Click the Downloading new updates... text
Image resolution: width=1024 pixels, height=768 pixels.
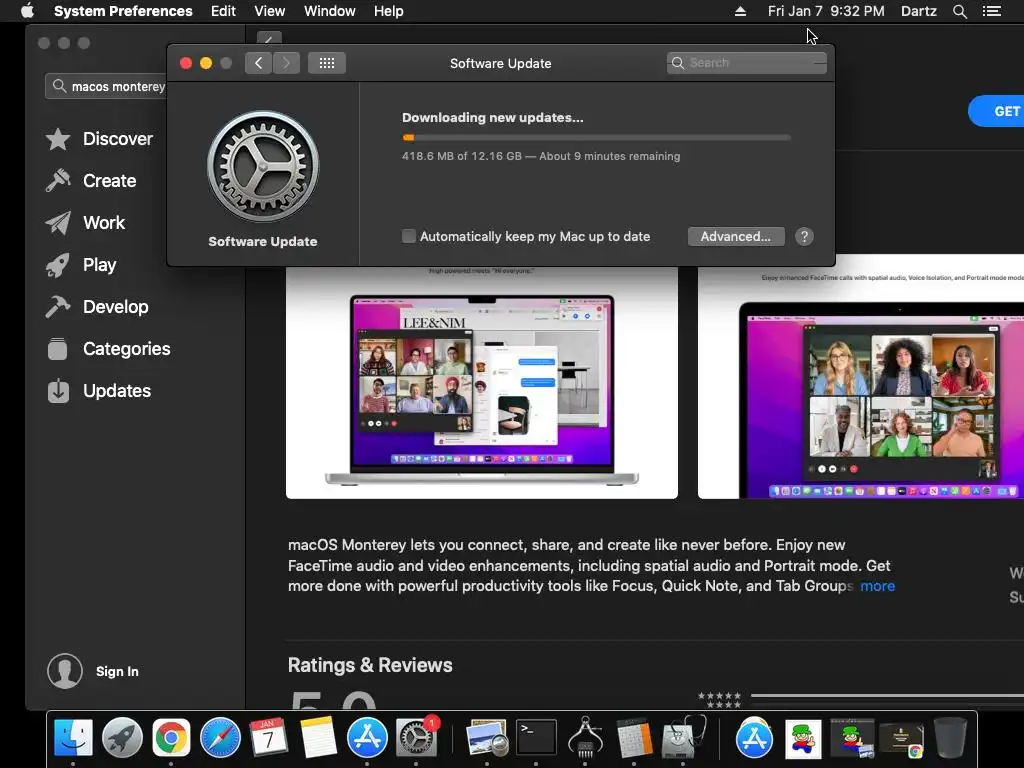[492, 118]
